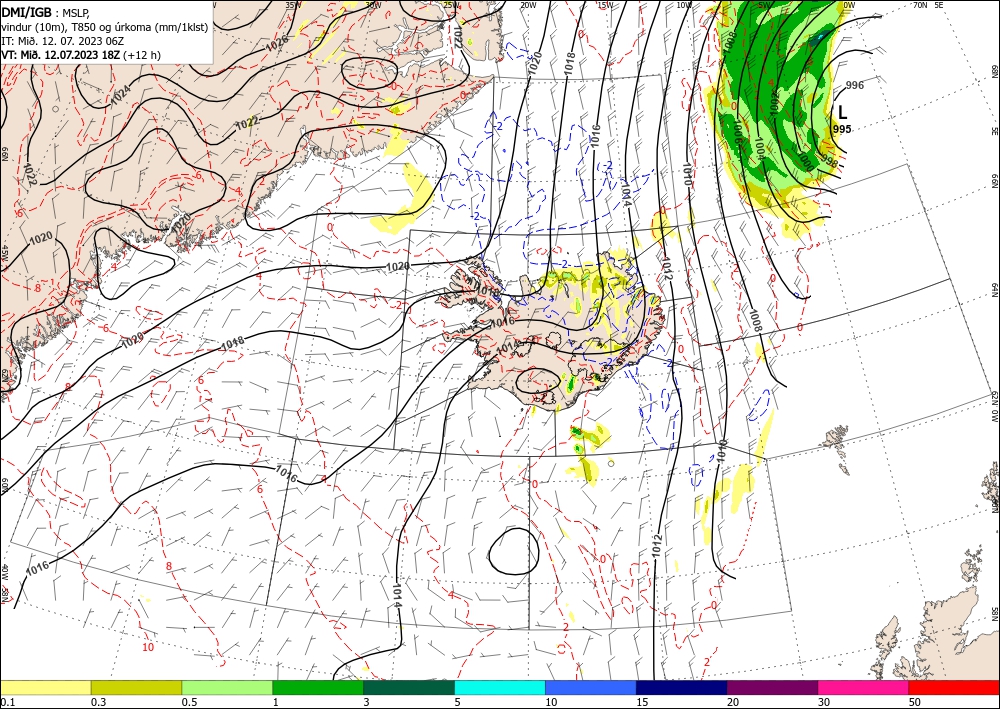
Task: Click the legend value '0.5'
Action: tap(189, 702)
